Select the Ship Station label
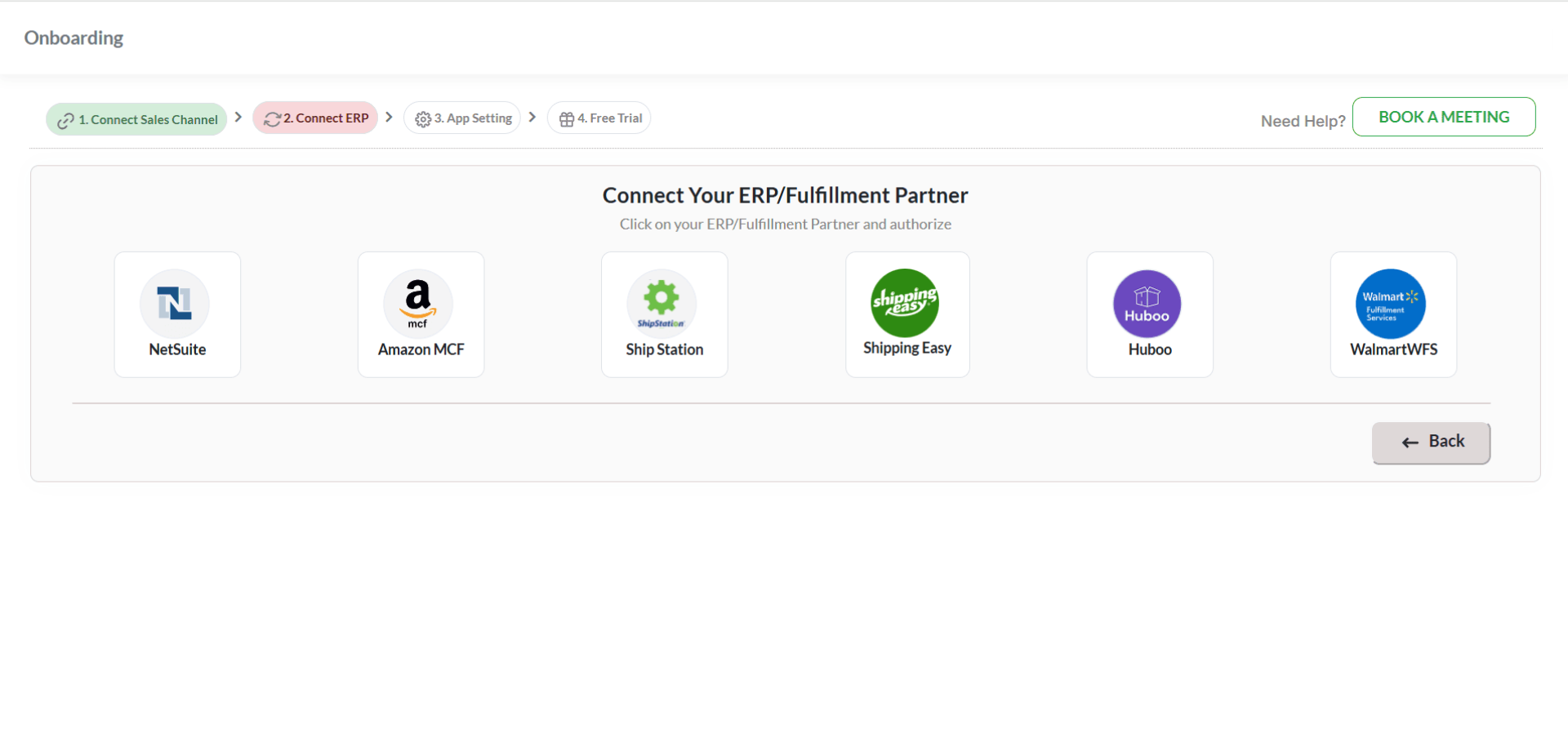The width and height of the screenshot is (1568, 743). (x=665, y=349)
